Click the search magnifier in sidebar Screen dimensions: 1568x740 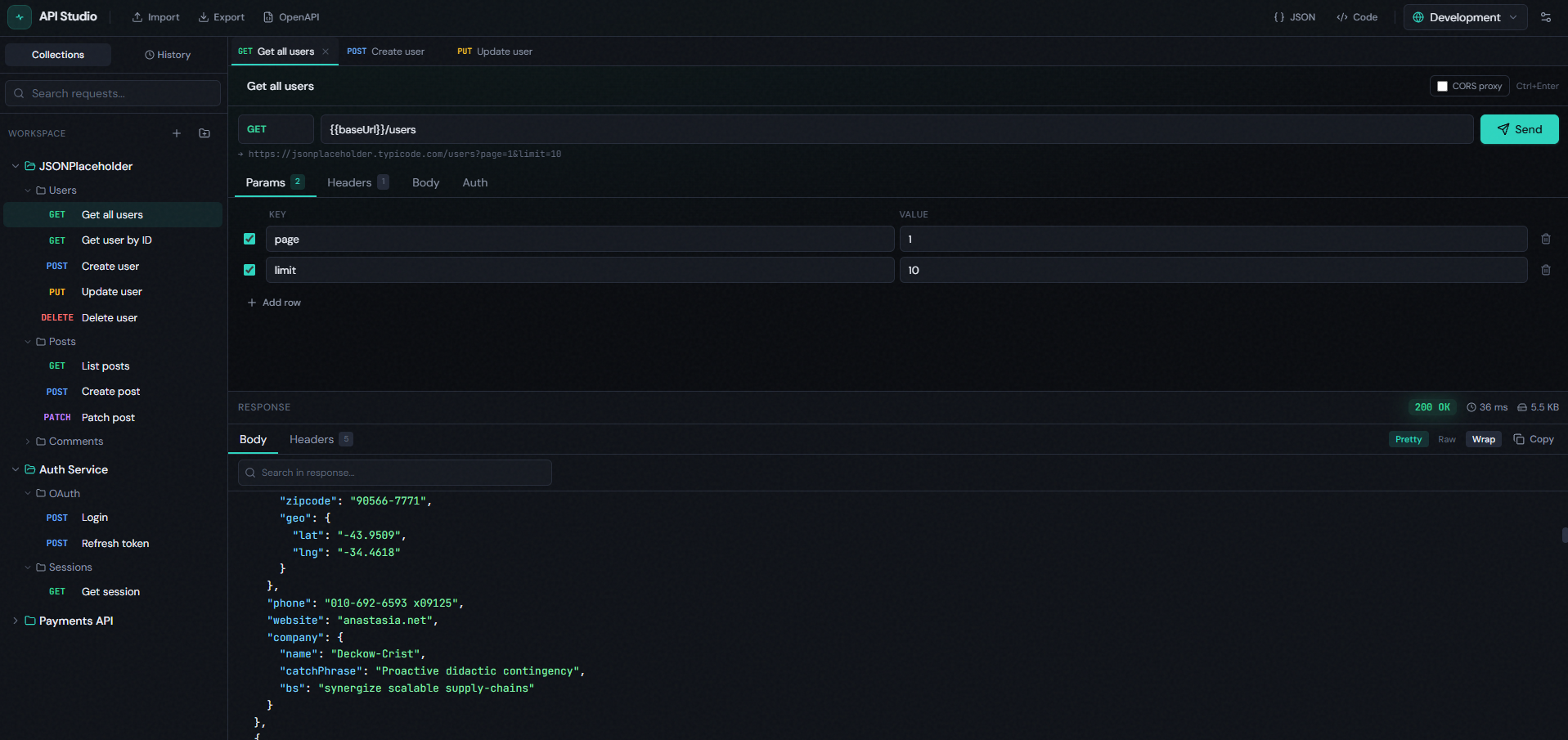(x=19, y=93)
